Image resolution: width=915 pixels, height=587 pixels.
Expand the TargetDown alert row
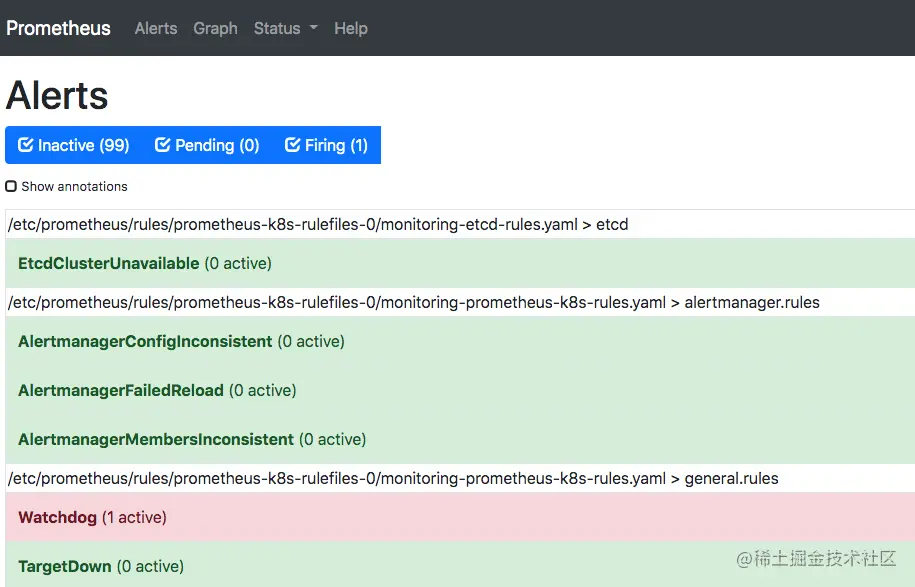65,566
